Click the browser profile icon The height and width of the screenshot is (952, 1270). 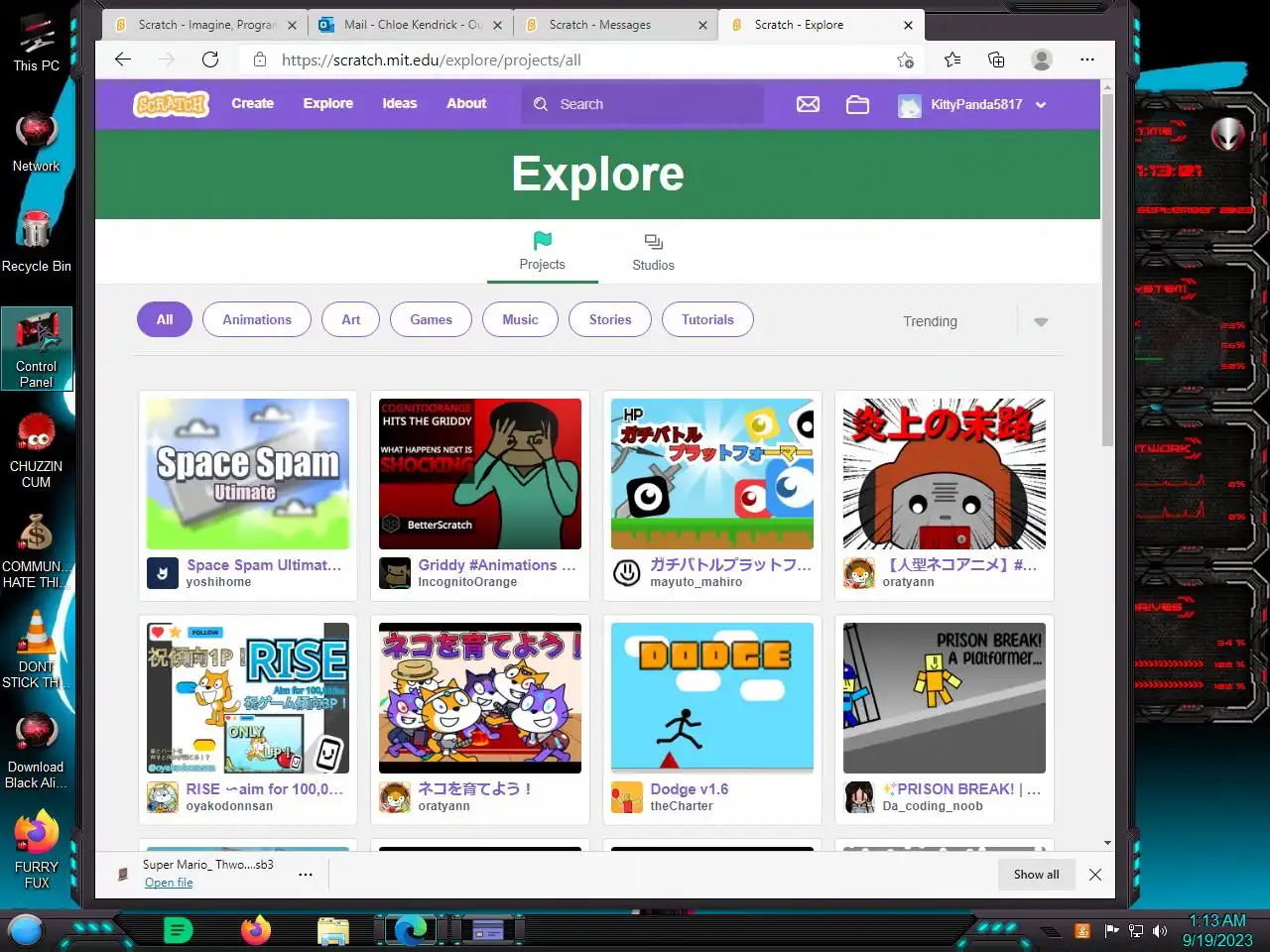[1042, 59]
